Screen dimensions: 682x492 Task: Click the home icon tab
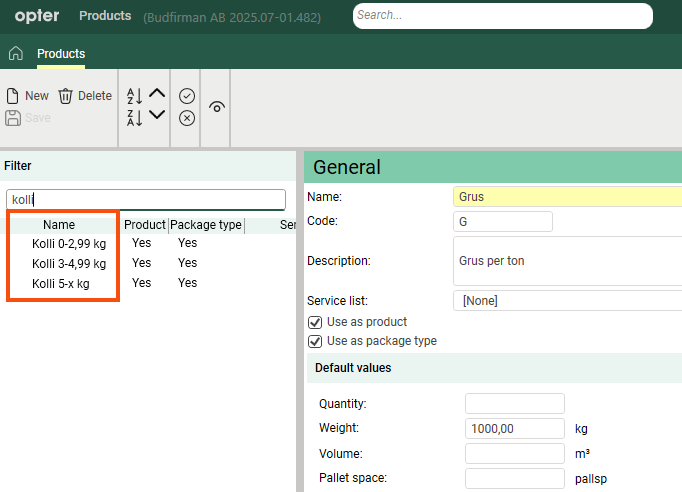pyautogui.click(x=15, y=54)
